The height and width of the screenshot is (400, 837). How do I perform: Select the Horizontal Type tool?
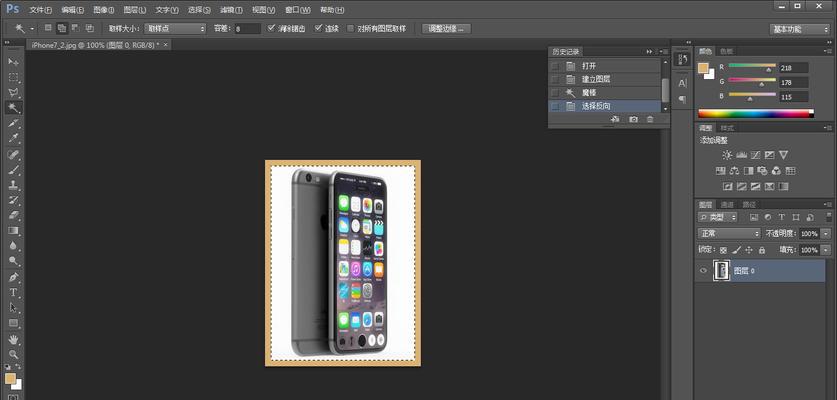[x=13, y=293]
